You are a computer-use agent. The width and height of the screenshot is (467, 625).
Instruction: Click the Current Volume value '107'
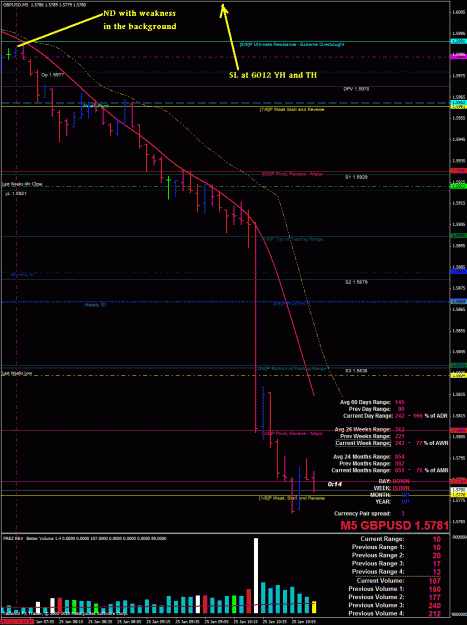(x=434, y=581)
